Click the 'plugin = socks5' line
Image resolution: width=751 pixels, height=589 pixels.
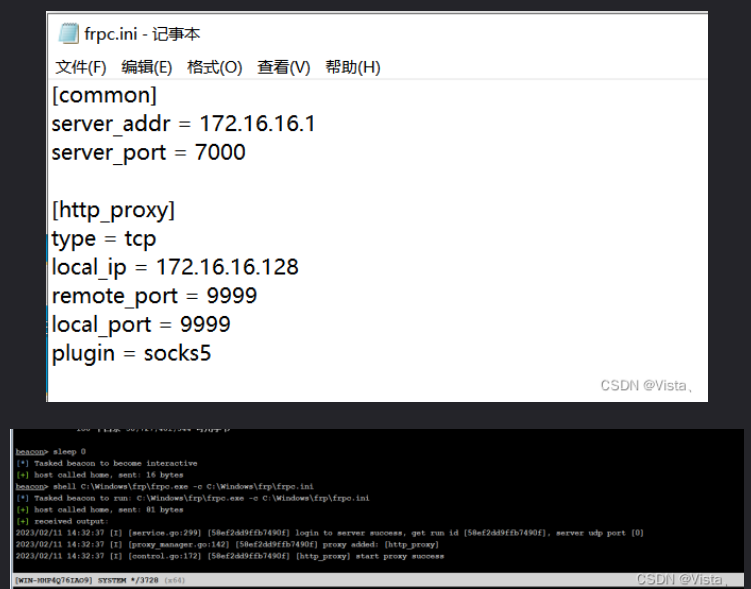(x=131, y=353)
